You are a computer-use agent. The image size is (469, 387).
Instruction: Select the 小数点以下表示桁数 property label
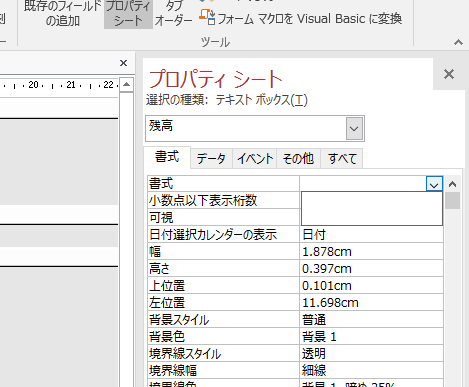(x=223, y=201)
